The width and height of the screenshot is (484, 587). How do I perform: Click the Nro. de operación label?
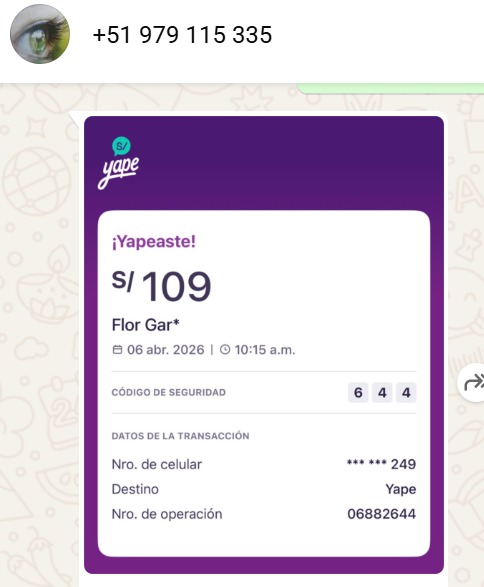point(167,514)
